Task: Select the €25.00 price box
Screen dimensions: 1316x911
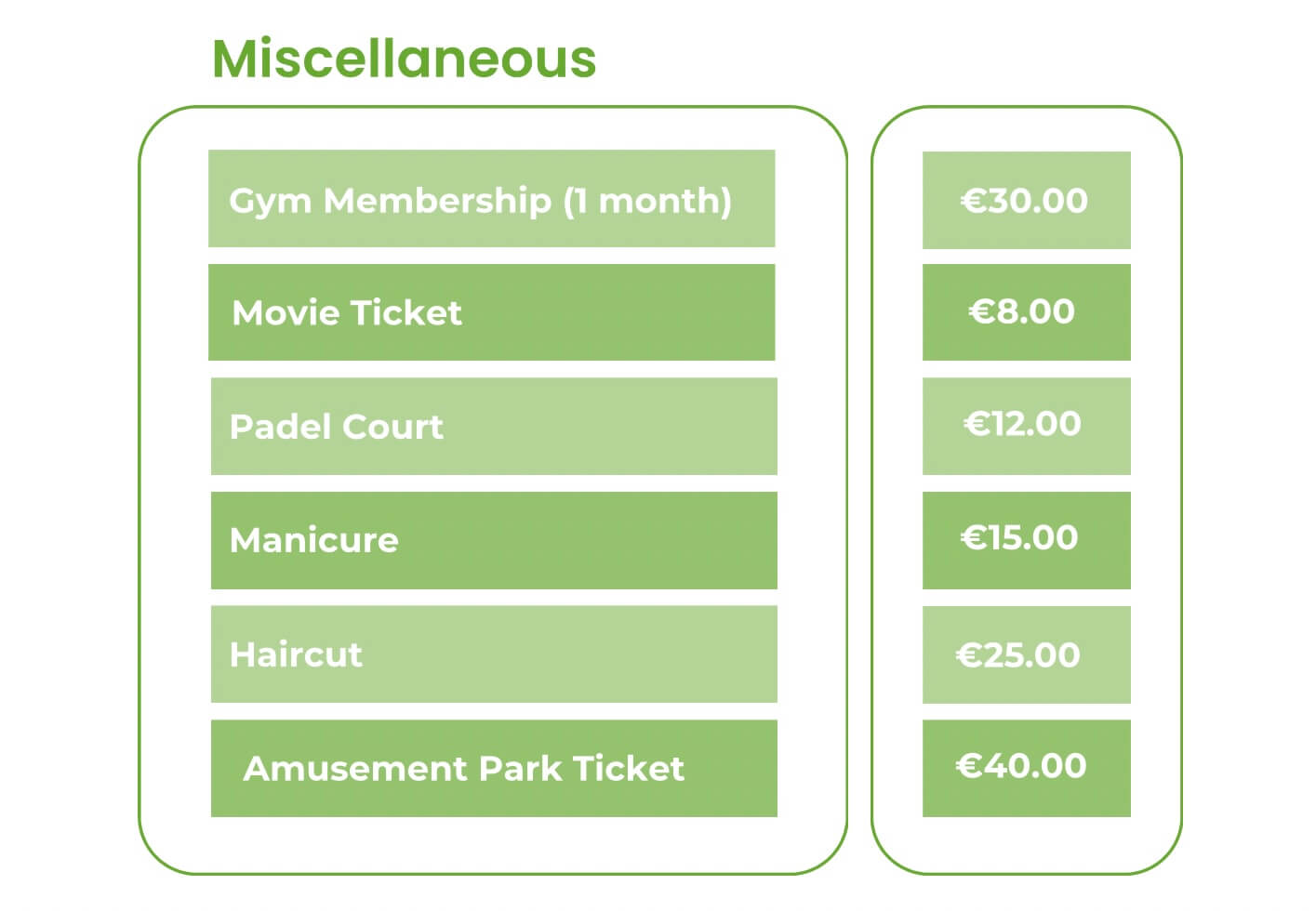Action: pos(1026,654)
